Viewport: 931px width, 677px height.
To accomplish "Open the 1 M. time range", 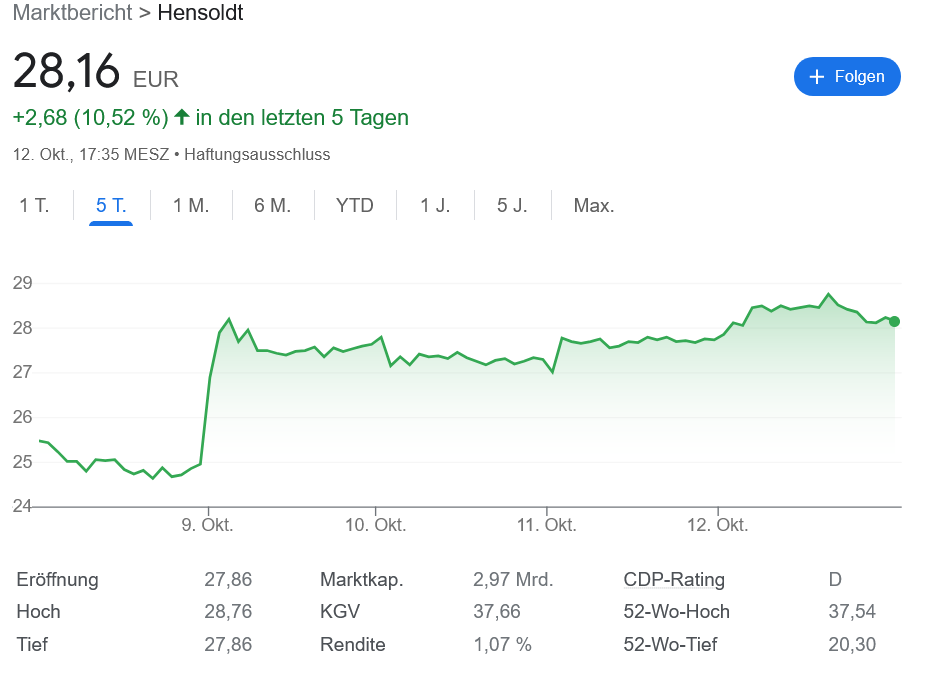I will (x=191, y=205).
